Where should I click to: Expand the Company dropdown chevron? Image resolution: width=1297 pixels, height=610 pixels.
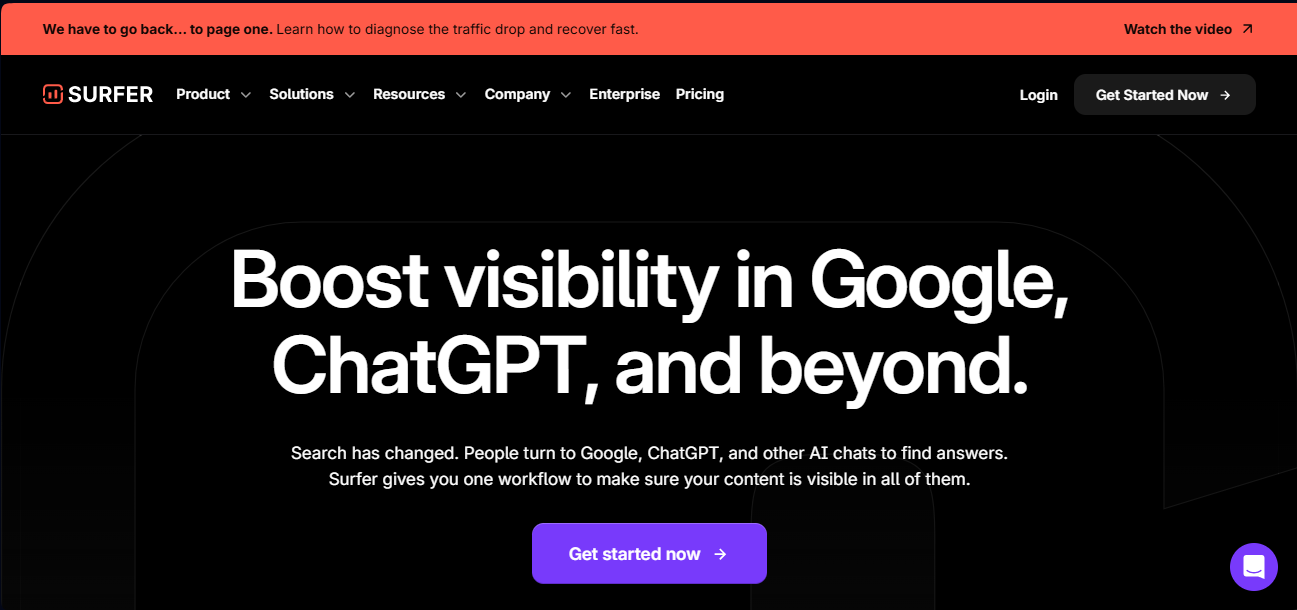(565, 95)
